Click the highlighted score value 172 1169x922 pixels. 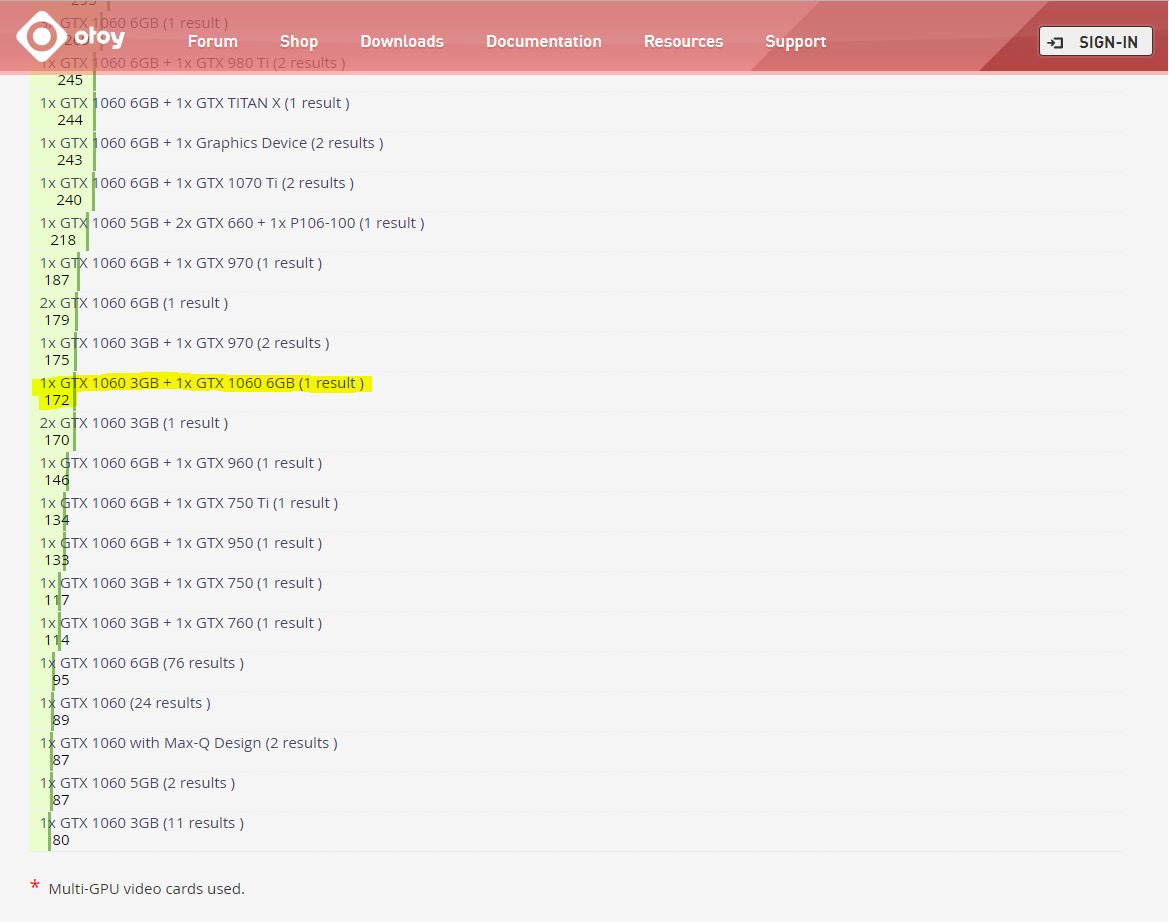pyautogui.click(x=57, y=400)
